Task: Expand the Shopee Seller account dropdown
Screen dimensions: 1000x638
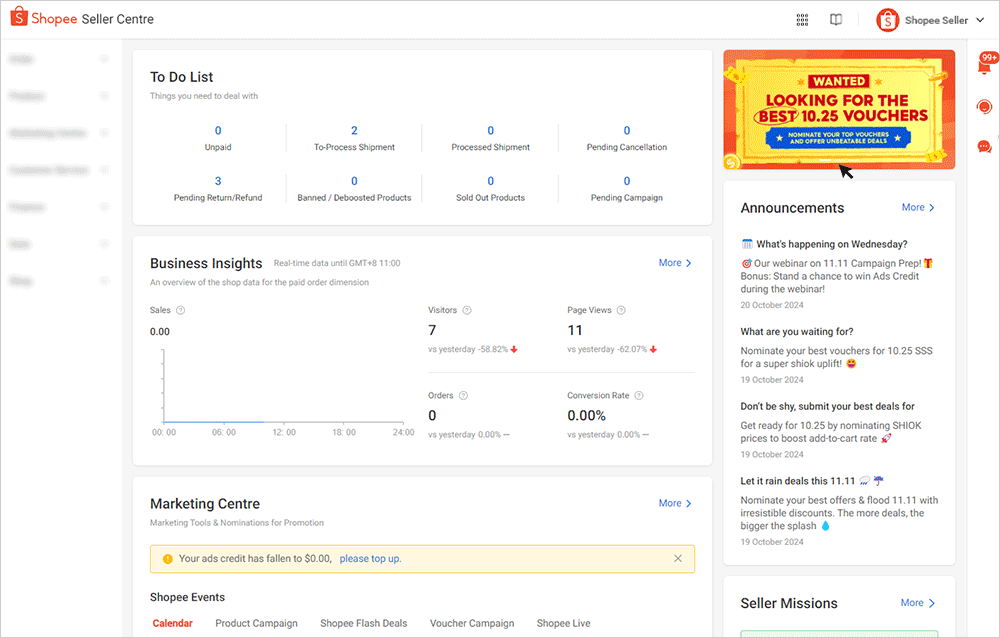Action: [x=978, y=19]
